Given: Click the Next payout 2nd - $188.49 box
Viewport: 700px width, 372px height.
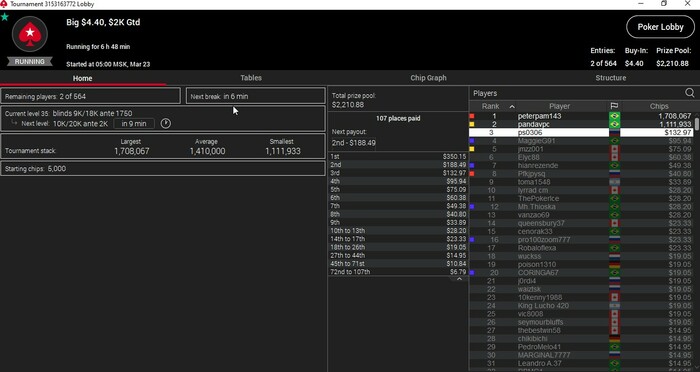Looking at the screenshot, I should [x=353, y=143].
